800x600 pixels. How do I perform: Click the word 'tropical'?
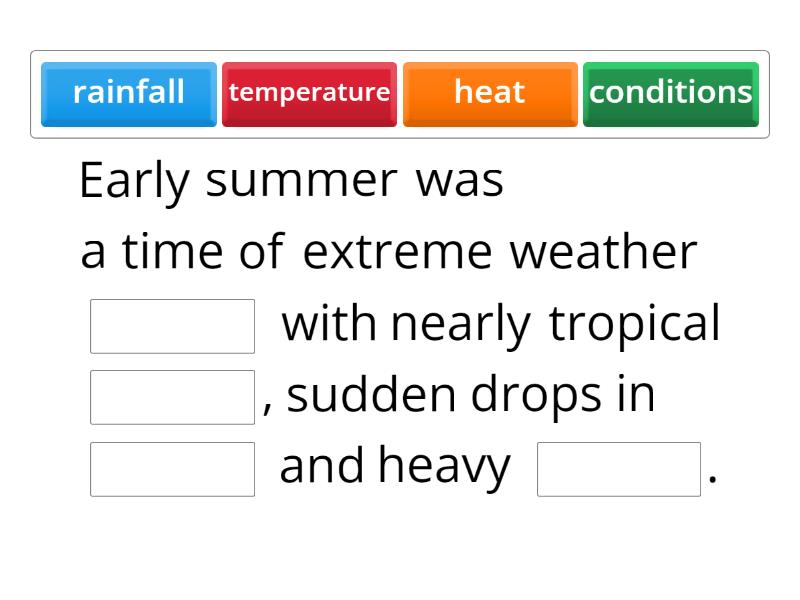click(634, 324)
